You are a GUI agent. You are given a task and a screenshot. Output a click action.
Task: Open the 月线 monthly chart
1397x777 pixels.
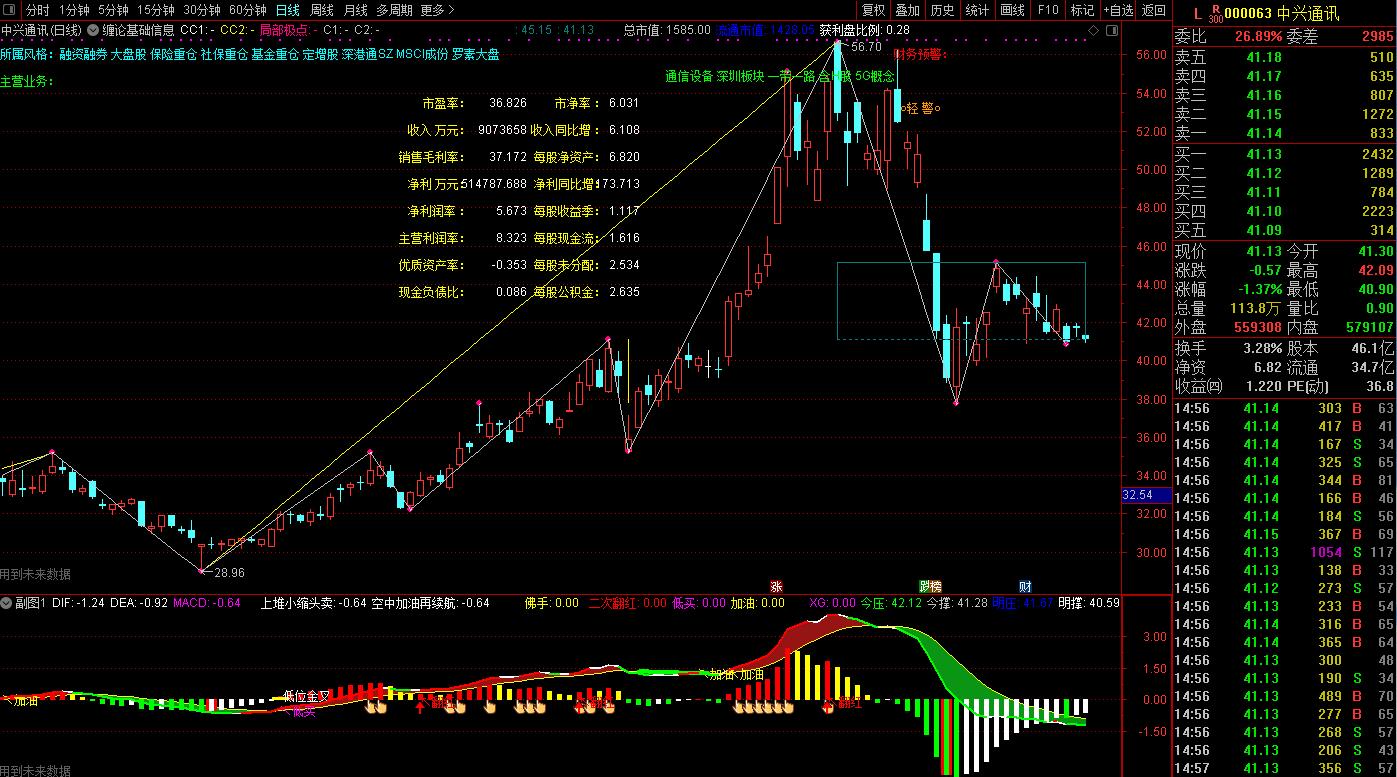point(356,10)
